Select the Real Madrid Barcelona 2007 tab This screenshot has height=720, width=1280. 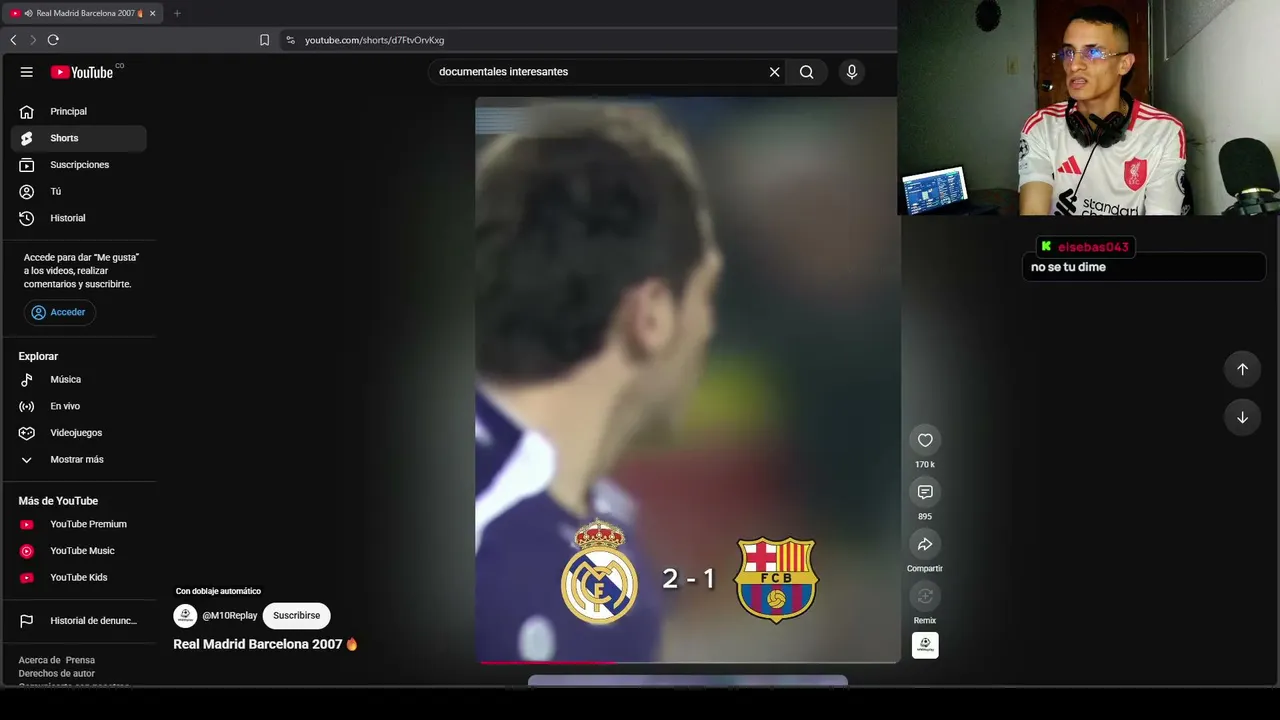coord(82,13)
